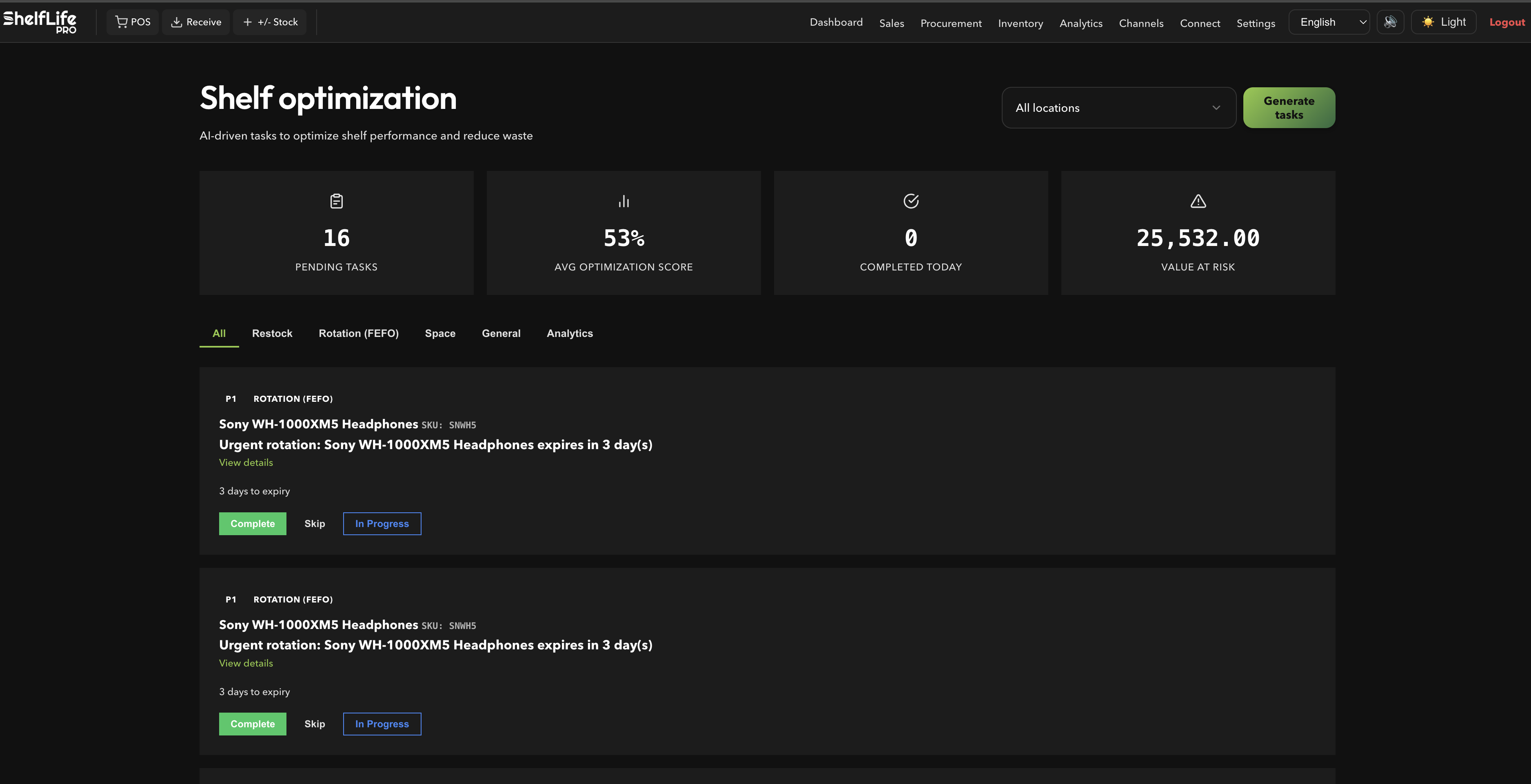Click the completed today checkmark icon
The width and height of the screenshot is (1531, 784).
click(910, 201)
